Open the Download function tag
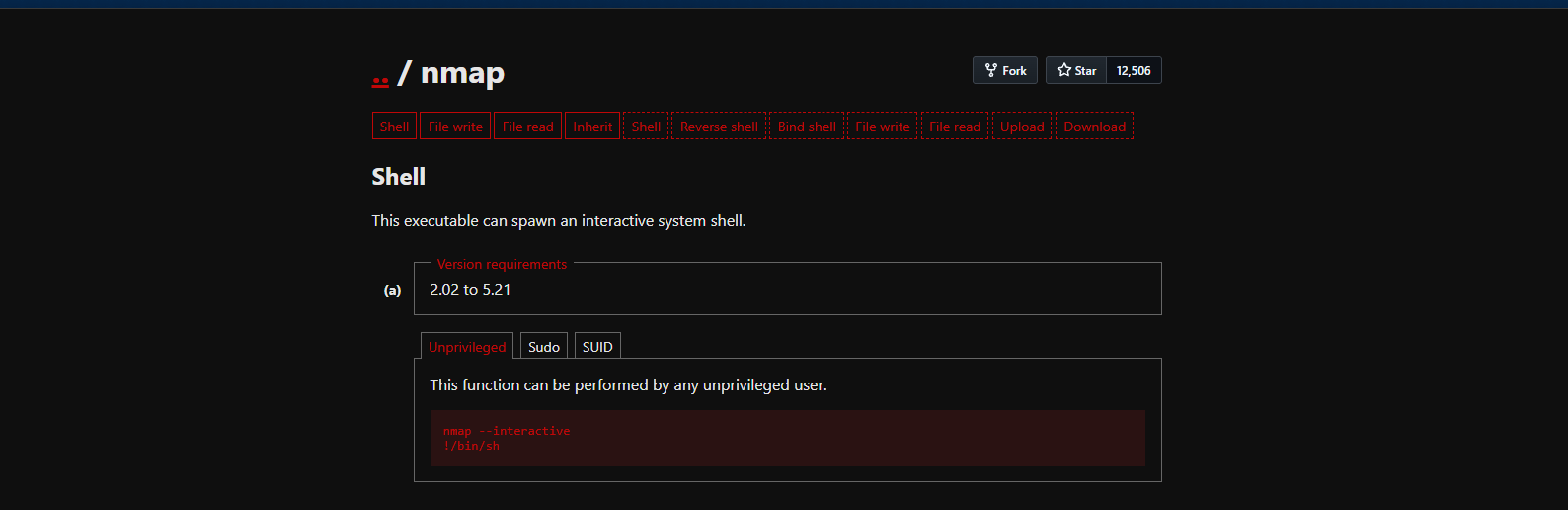Image resolution: width=1568 pixels, height=510 pixels. point(1094,127)
